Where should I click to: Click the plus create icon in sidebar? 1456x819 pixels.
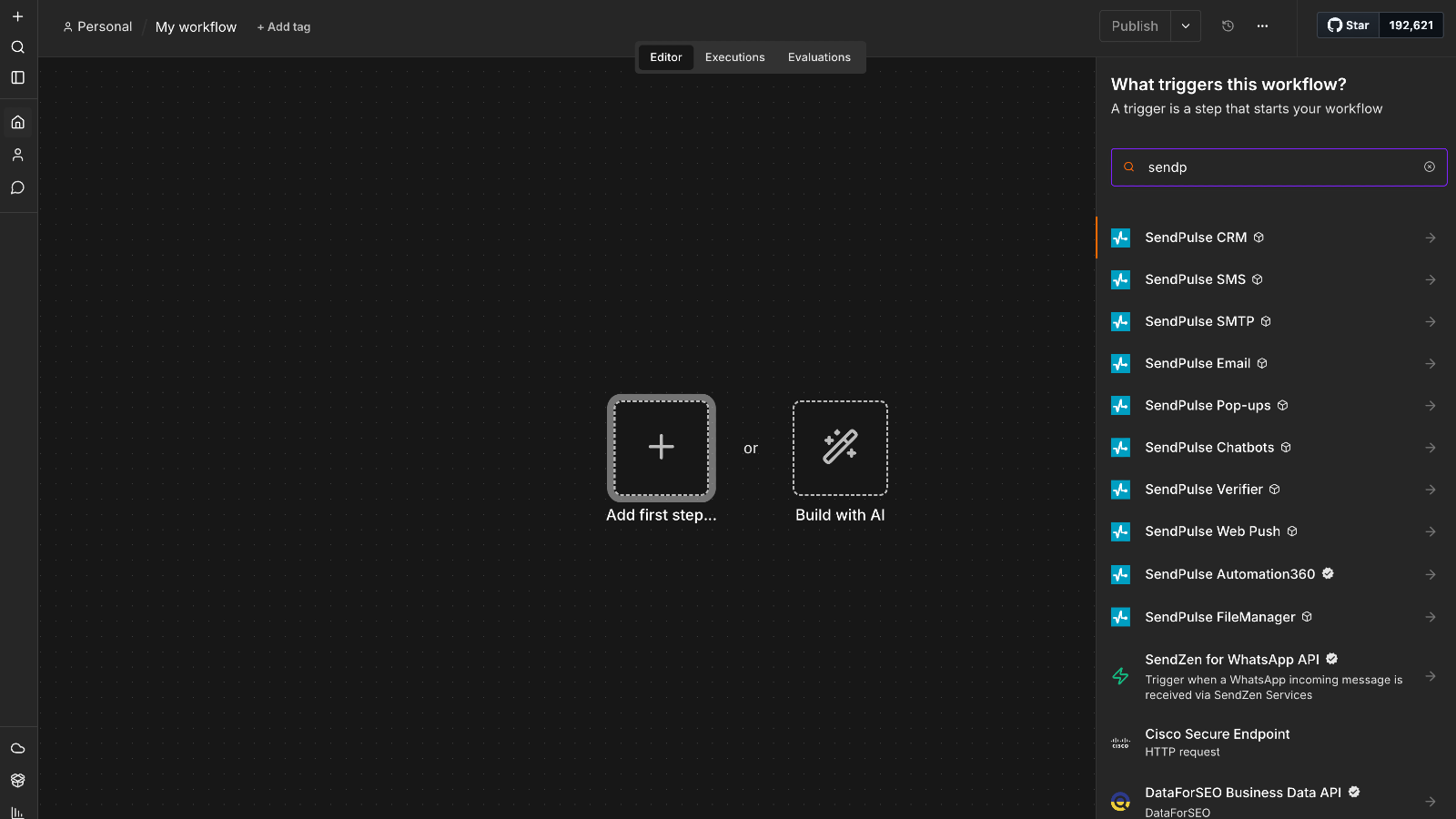(x=17, y=16)
